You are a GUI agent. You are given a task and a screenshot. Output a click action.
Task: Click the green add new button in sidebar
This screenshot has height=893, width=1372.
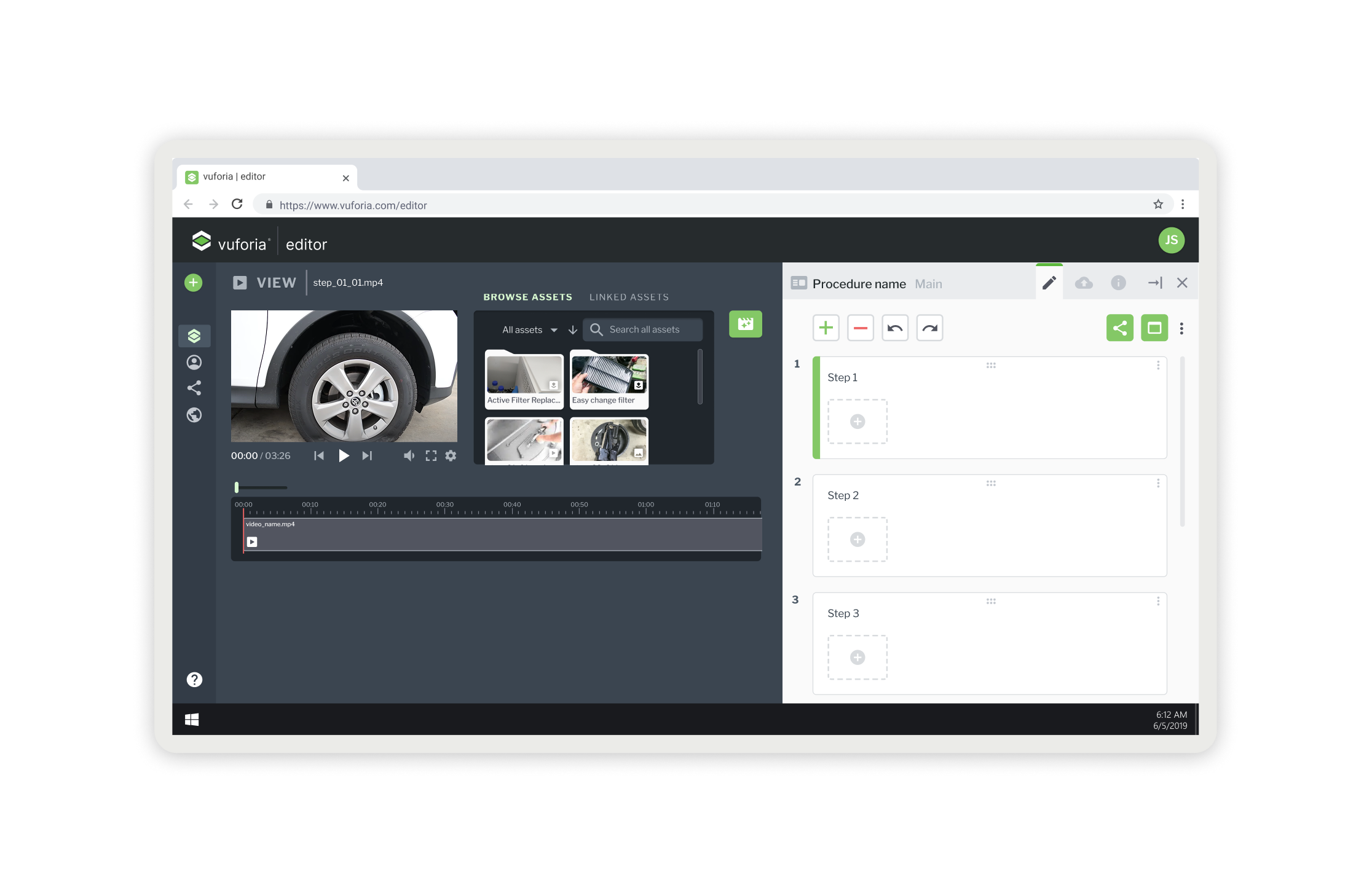point(193,283)
